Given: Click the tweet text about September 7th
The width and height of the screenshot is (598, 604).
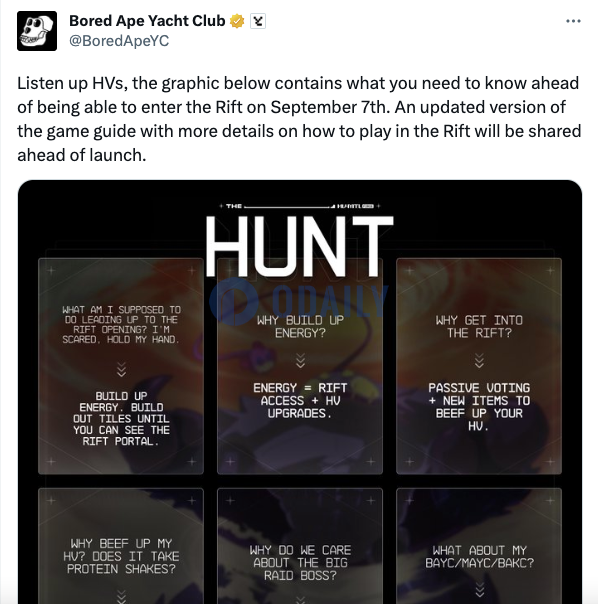Looking at the screenshot, I should click(x=299, y=119).
